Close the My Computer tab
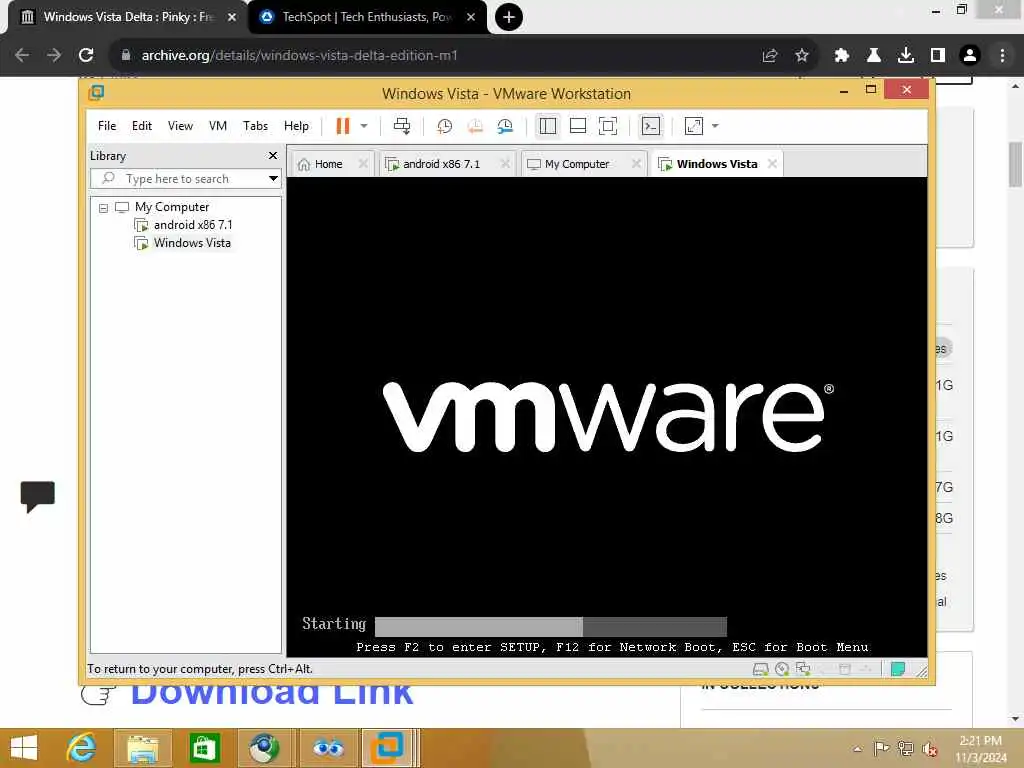The image size is (1024, 768). pyautogui.click(x=636, y=164)
